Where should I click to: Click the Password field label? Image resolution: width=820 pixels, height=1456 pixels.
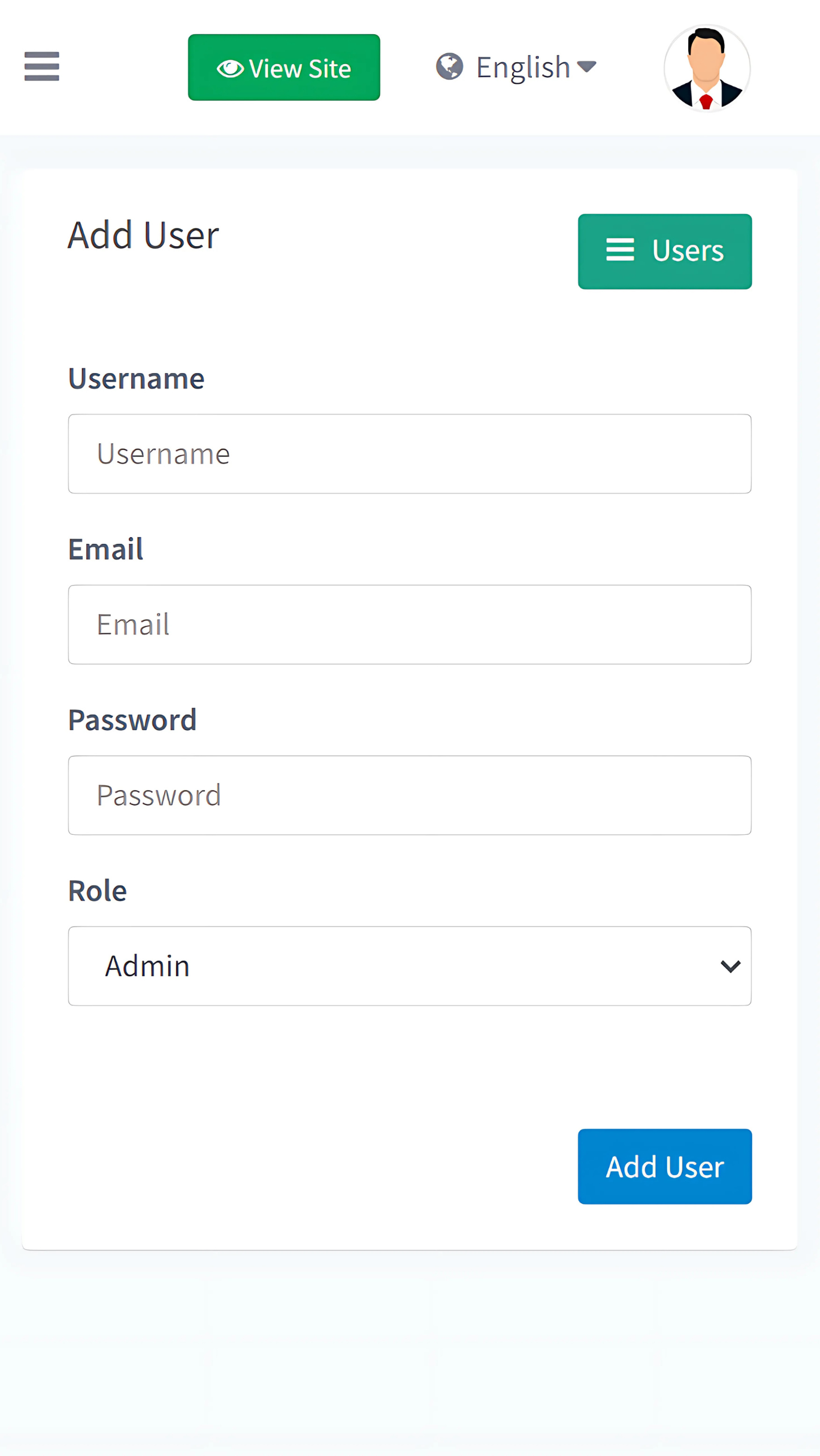point(132,720)
